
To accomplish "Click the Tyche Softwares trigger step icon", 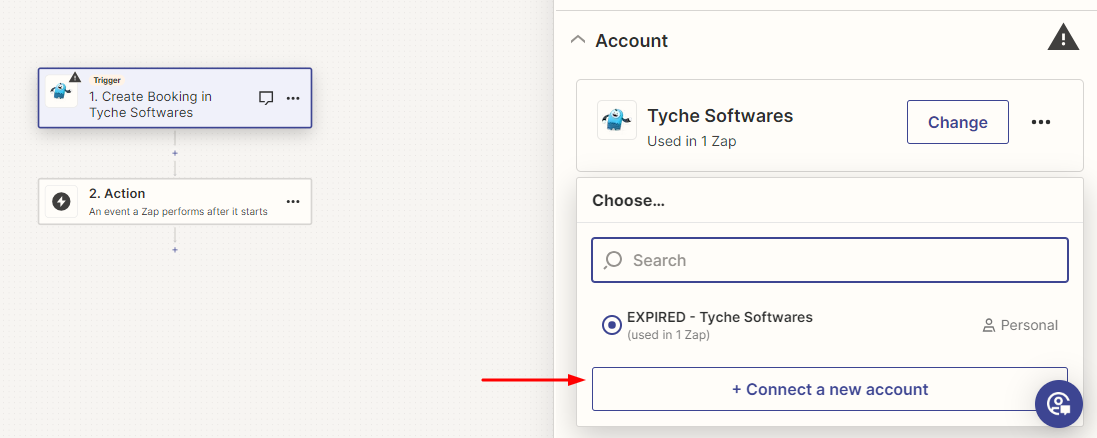I will click(x=62, y=91).
